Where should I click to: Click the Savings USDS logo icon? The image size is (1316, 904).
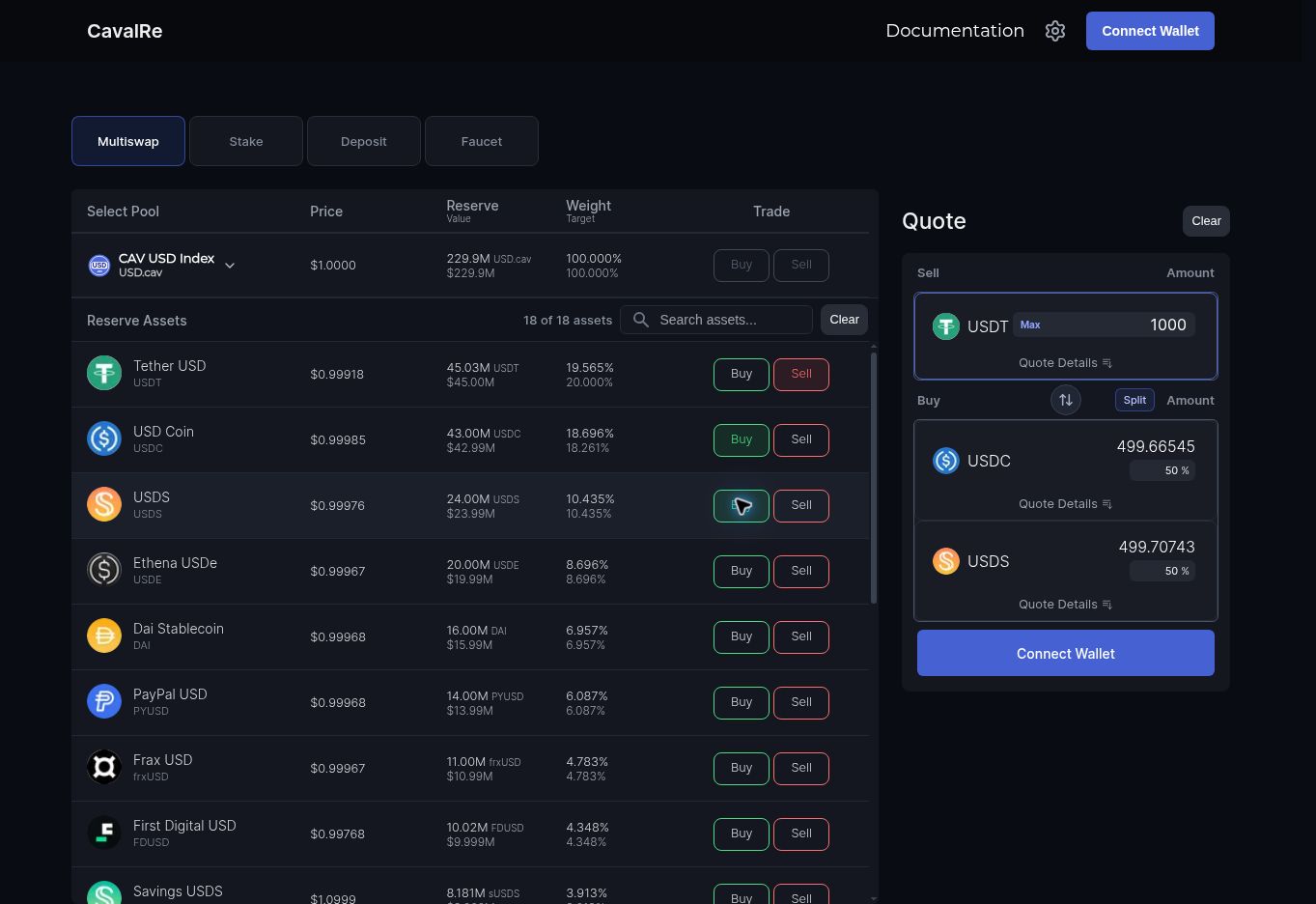click(104, 893)
